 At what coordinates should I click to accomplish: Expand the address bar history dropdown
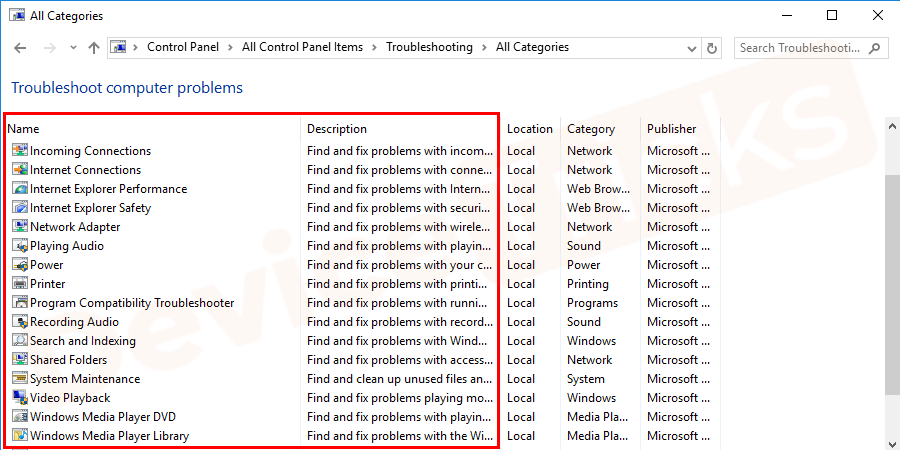coord(691,48)
